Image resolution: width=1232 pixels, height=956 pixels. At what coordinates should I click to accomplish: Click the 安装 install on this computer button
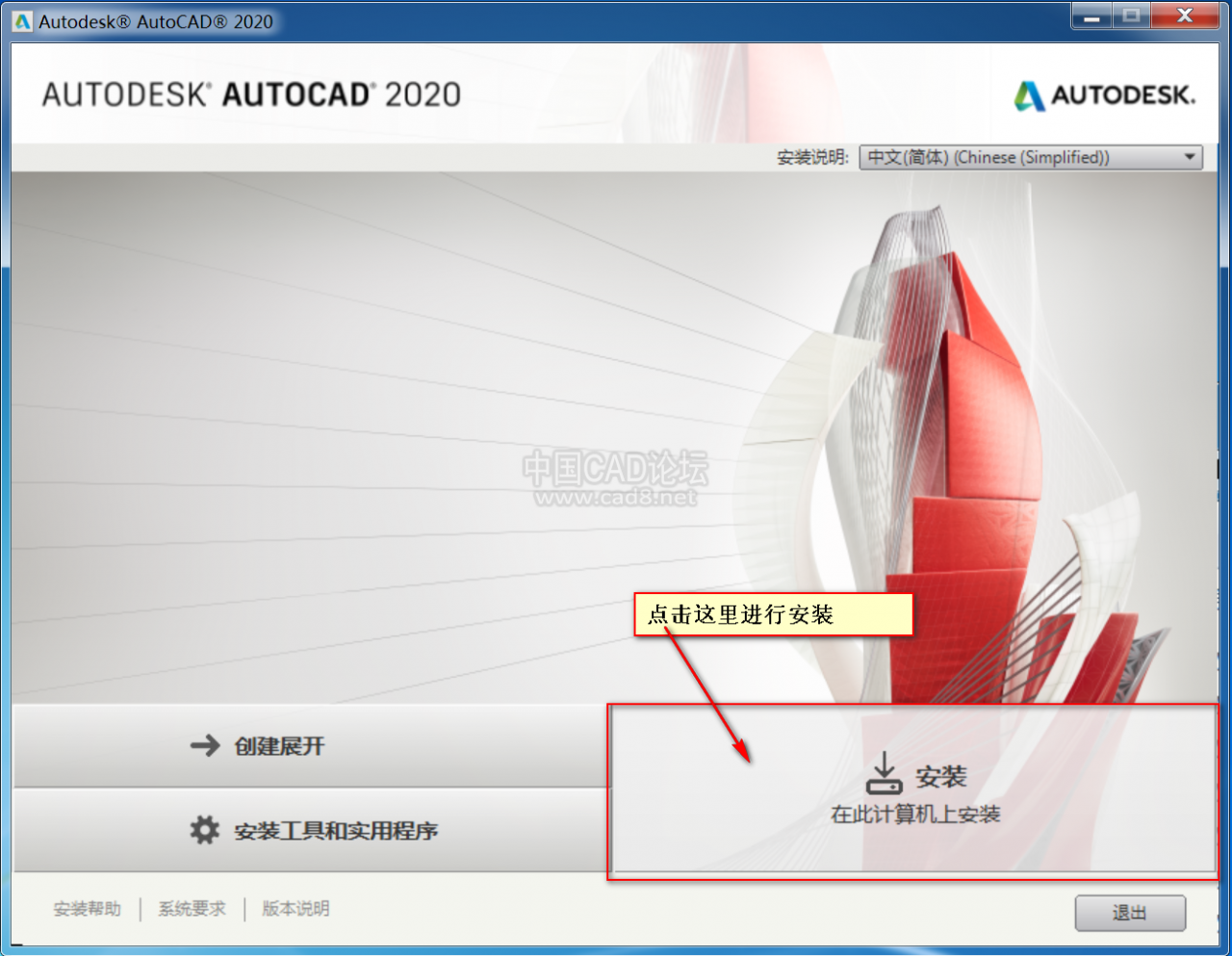(912, 790)
